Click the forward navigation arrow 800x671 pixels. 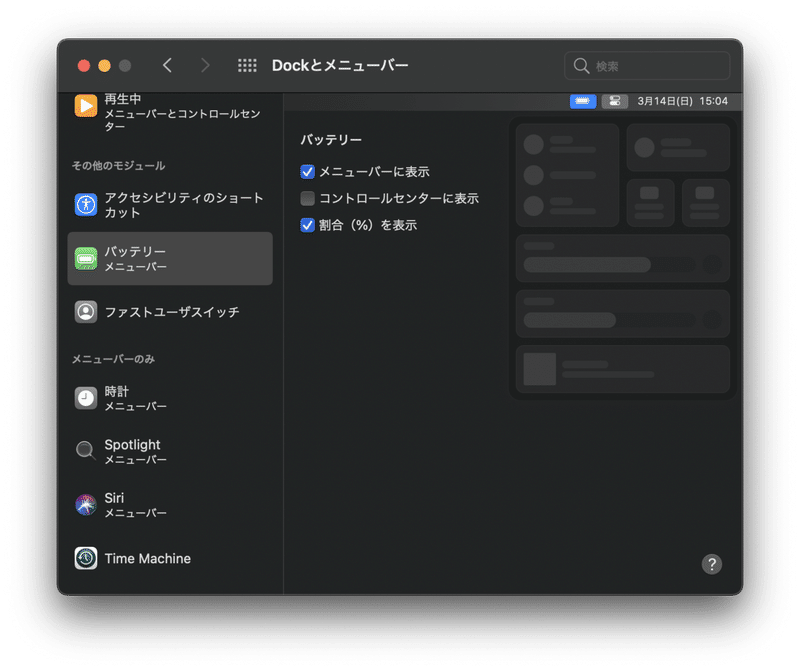click(x=205, y=65)
